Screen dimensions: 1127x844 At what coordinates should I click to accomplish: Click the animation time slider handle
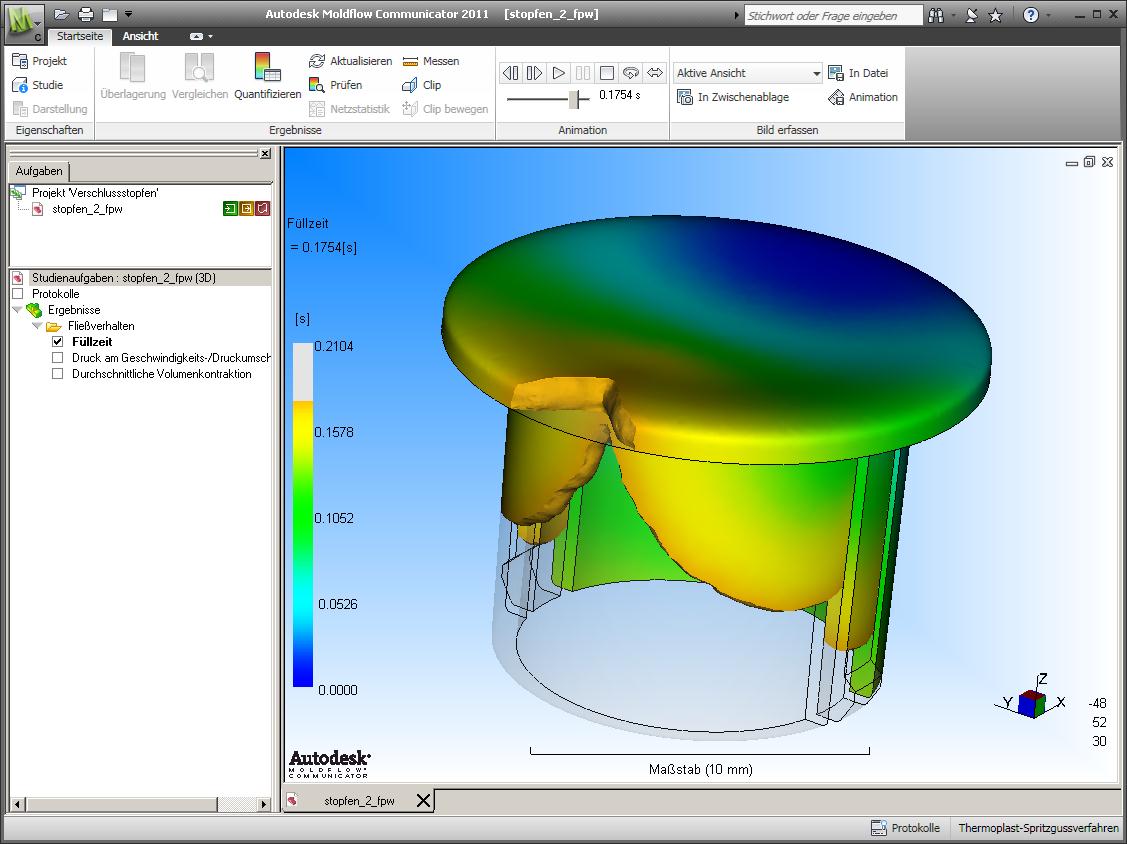tap(574, 98)
